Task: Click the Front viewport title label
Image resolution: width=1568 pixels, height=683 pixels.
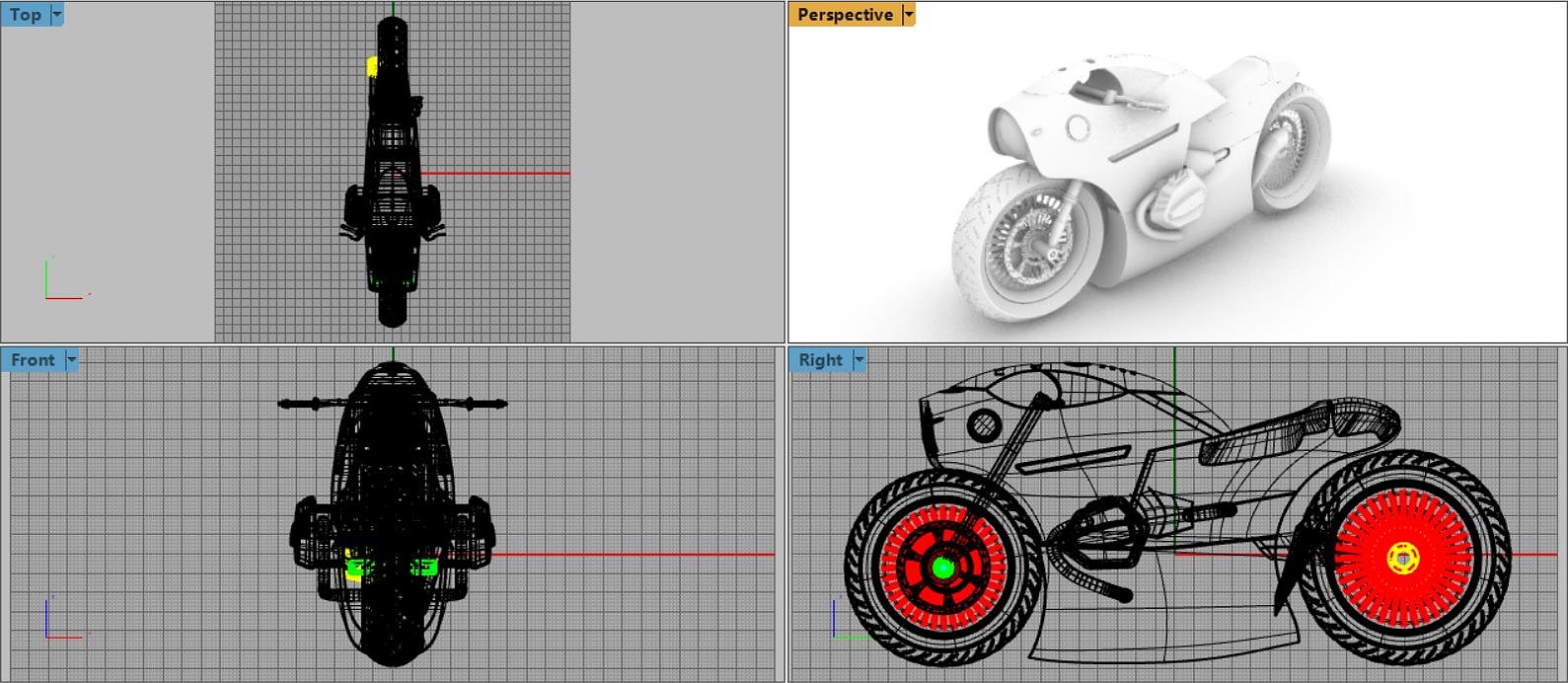Action: [x=33, y=360]
